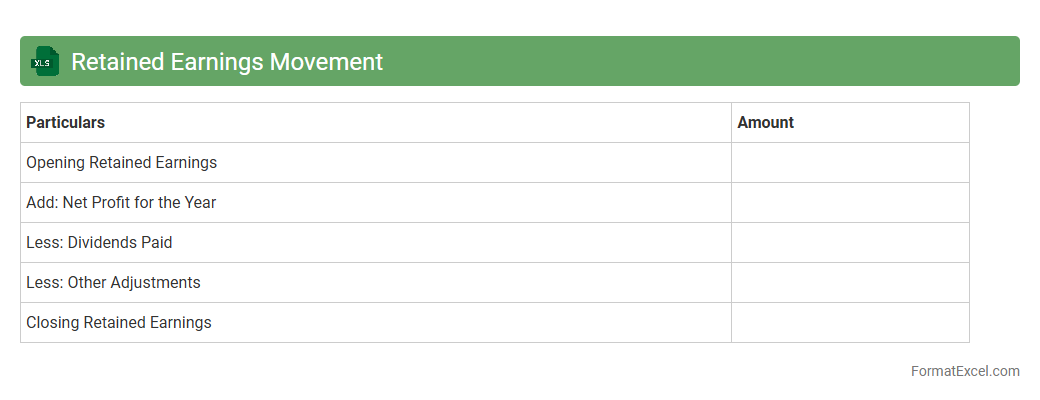Screen dimensions: 1040x400
Task: Select the Amount column header
Action: (x=766, y=123)
